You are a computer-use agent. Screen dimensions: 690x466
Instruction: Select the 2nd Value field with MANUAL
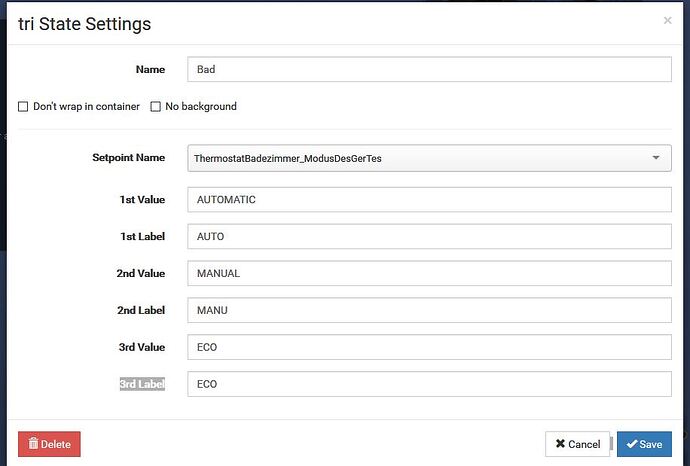(x=429, y=273)
